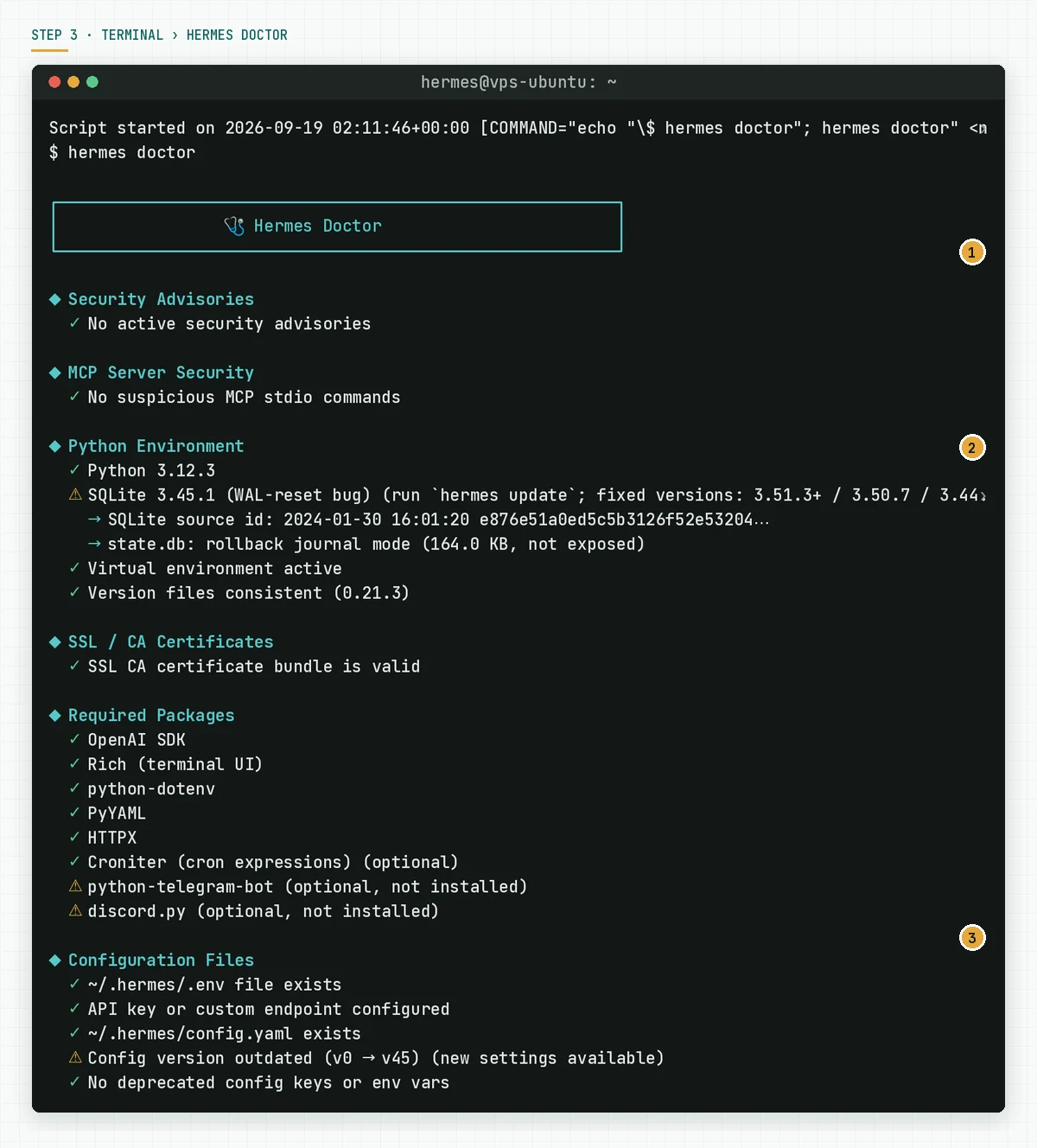Click 'Config version outdated' line text
Image resolution: width=1037 pixels, height=1148 pixels.
(376, 1058)
